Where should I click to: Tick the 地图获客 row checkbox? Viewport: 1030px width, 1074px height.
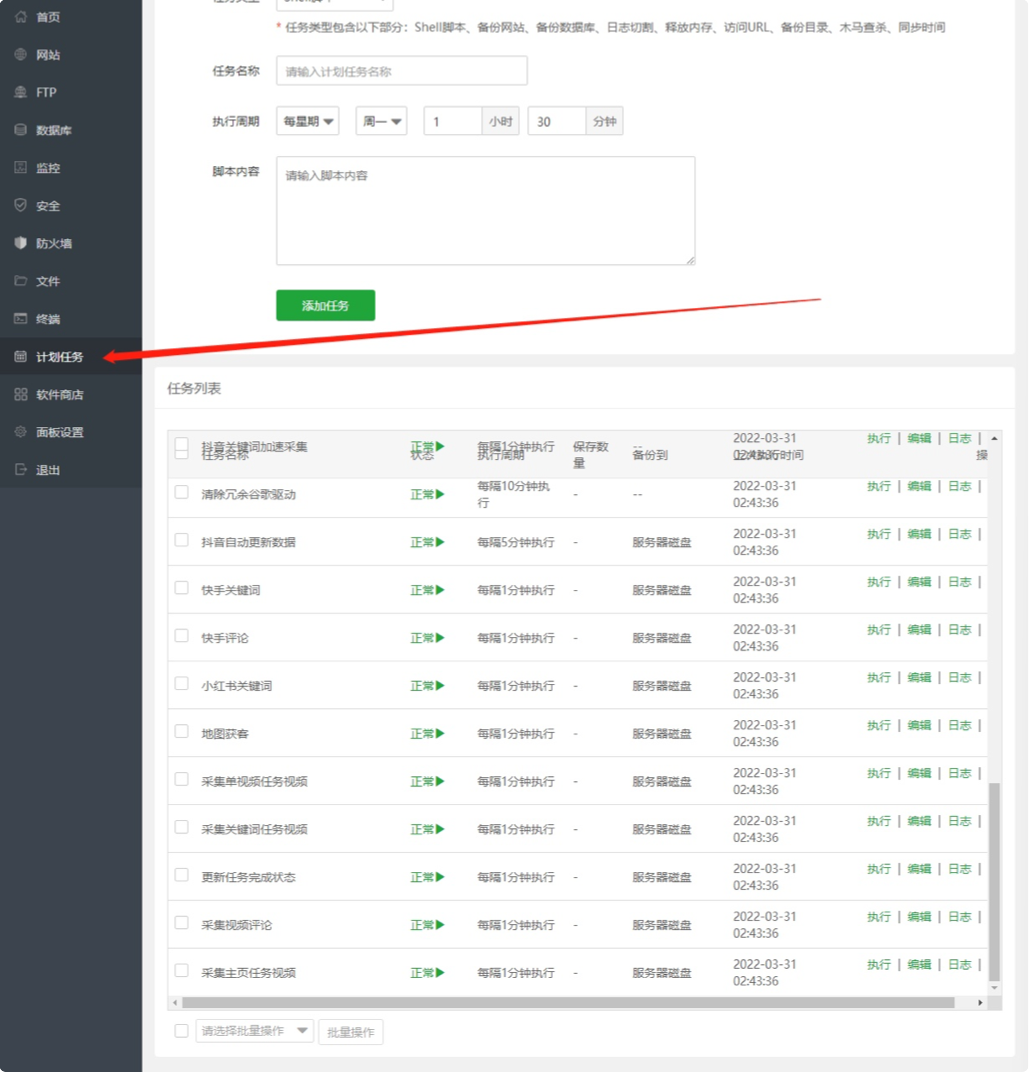(181, 732)
